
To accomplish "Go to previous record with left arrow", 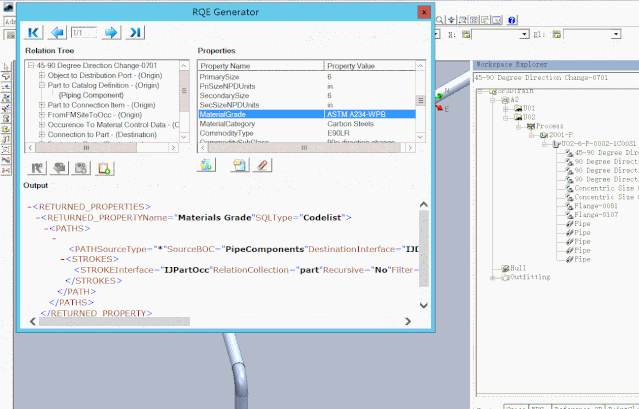I will pyautogui.click(x=57, y=33).
